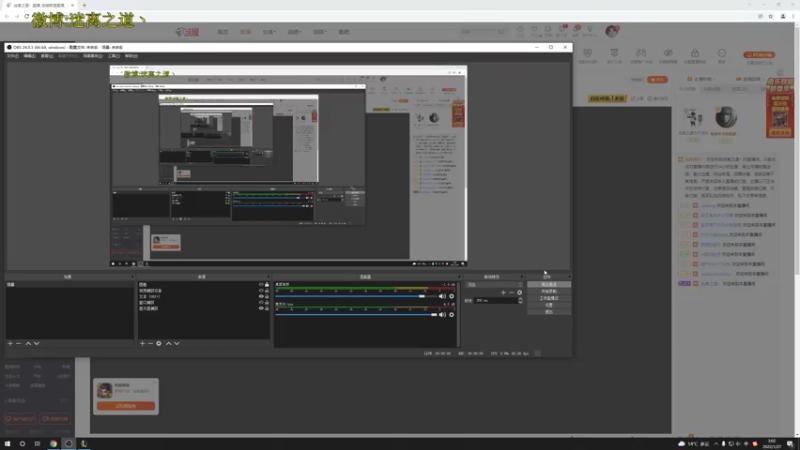Open the user avatar on the Huya site header
Viewport: 800px width, 450px height.
click(612, 31)
